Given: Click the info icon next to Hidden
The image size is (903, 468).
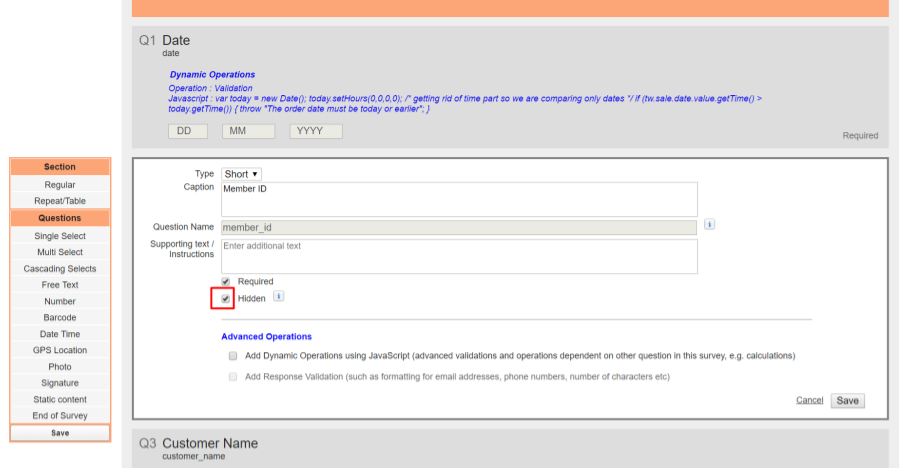Looking at the screenshot, I should (278, 296).
